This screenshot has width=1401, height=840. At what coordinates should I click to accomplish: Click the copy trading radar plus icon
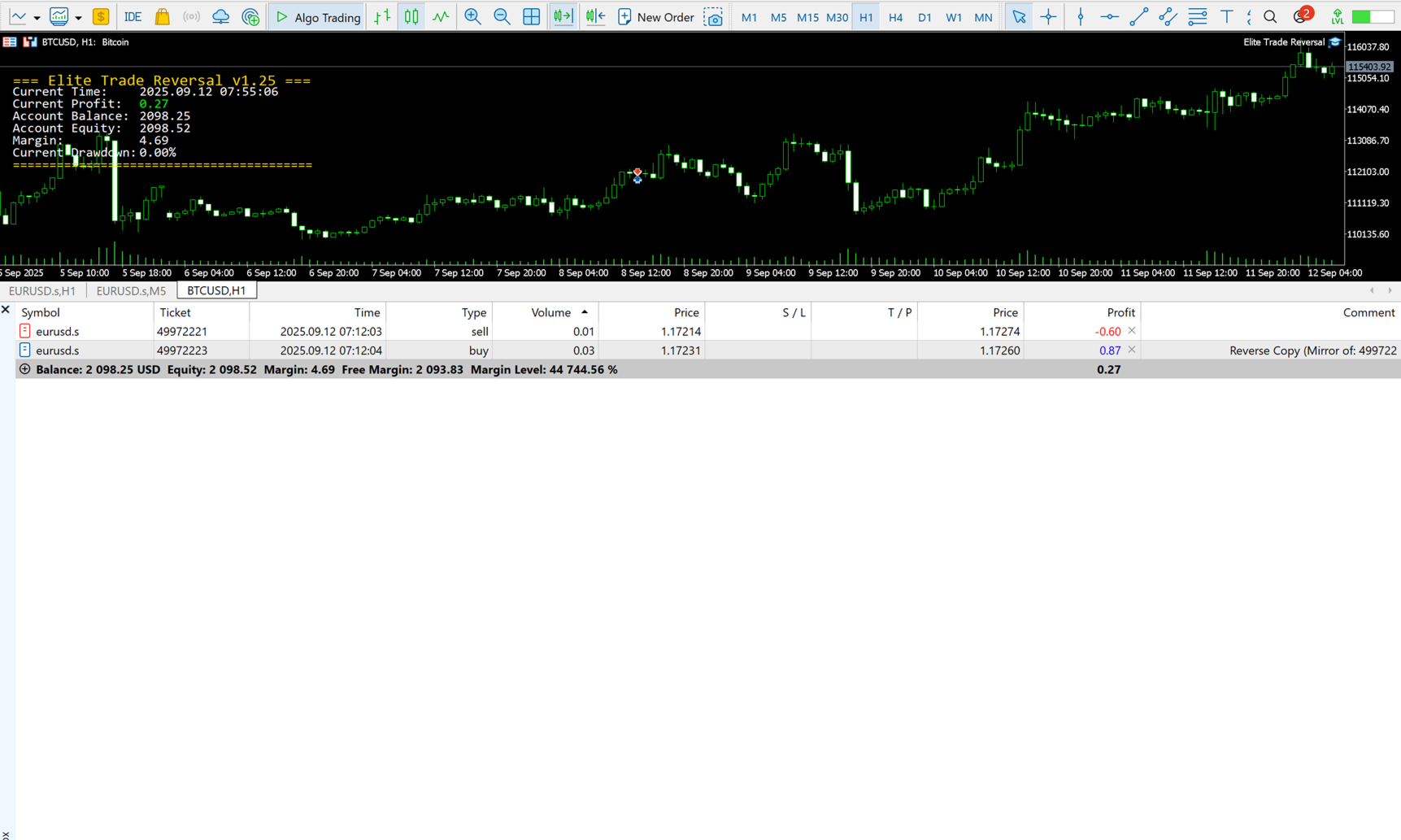point(250,16)
